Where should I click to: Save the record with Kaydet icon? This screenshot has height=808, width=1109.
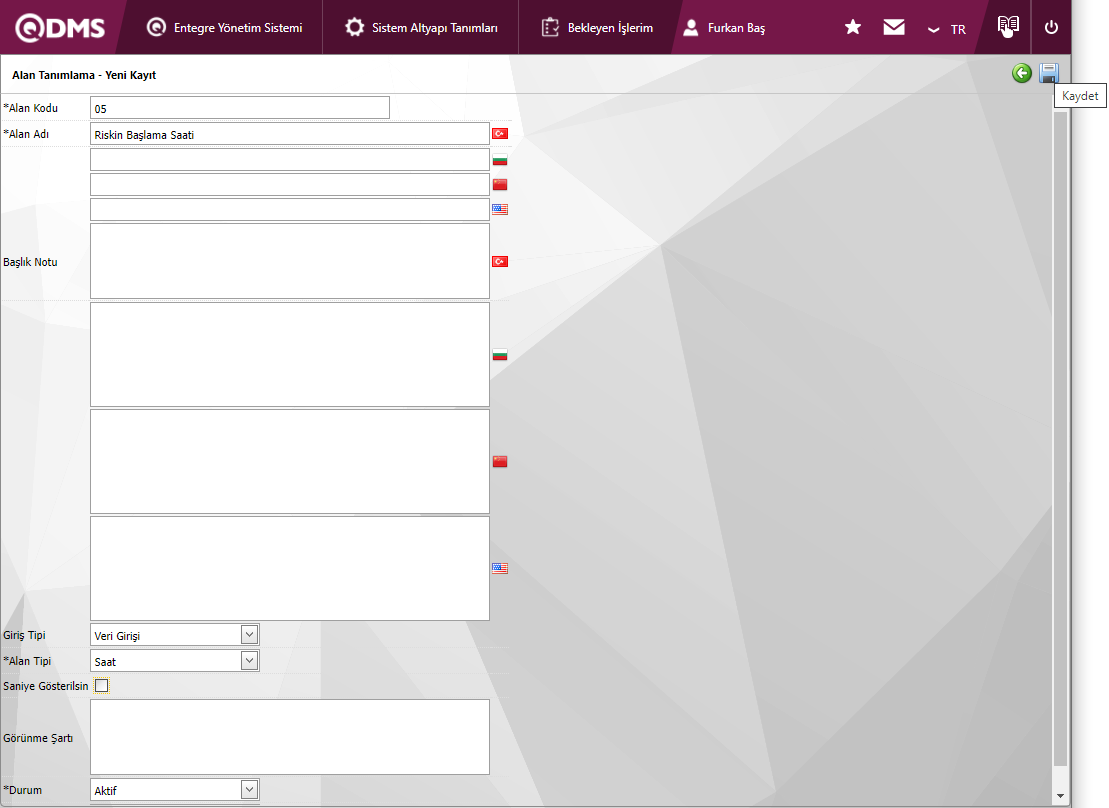[1049, 73]
